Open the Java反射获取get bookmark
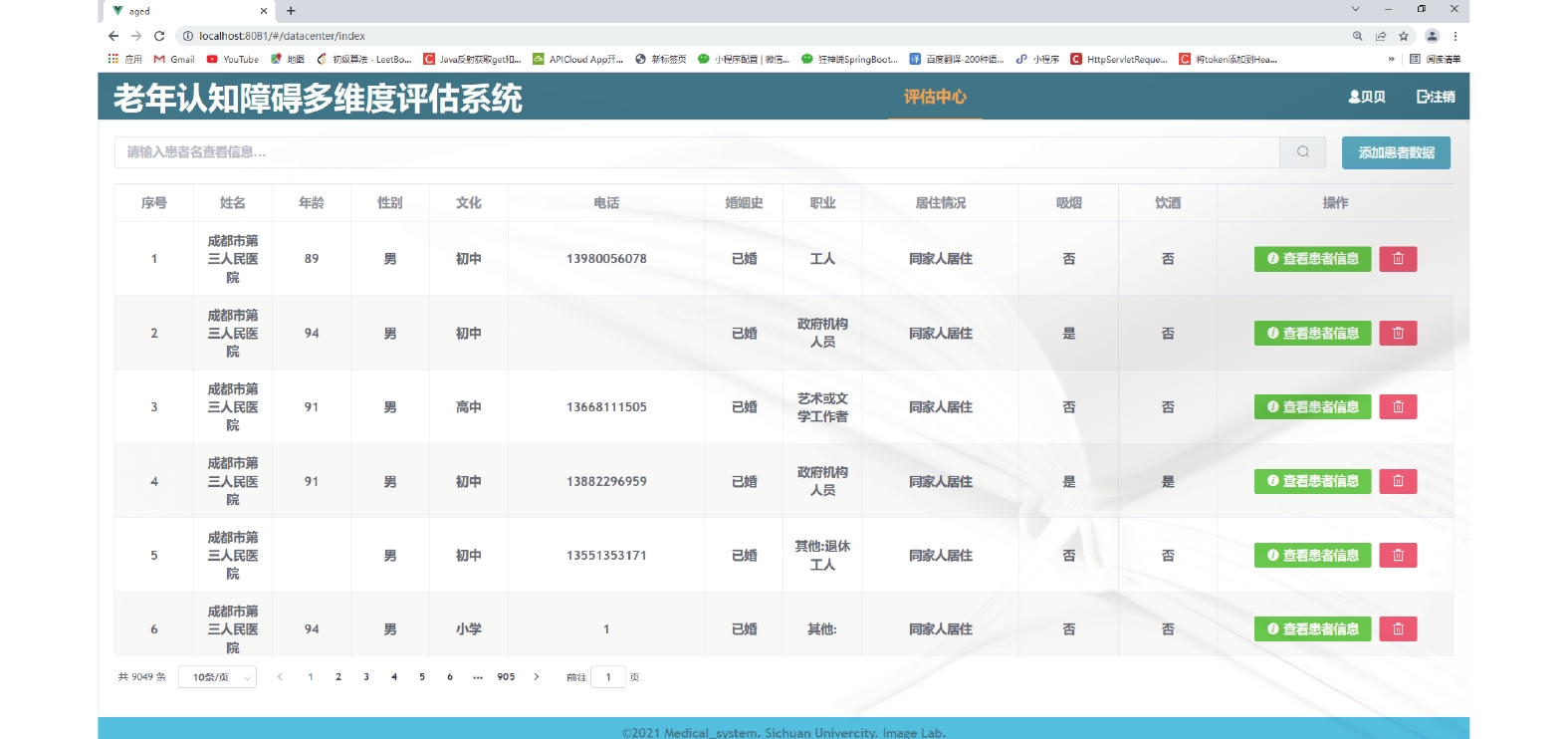1568x739 pixels. [x=472, y=59]
